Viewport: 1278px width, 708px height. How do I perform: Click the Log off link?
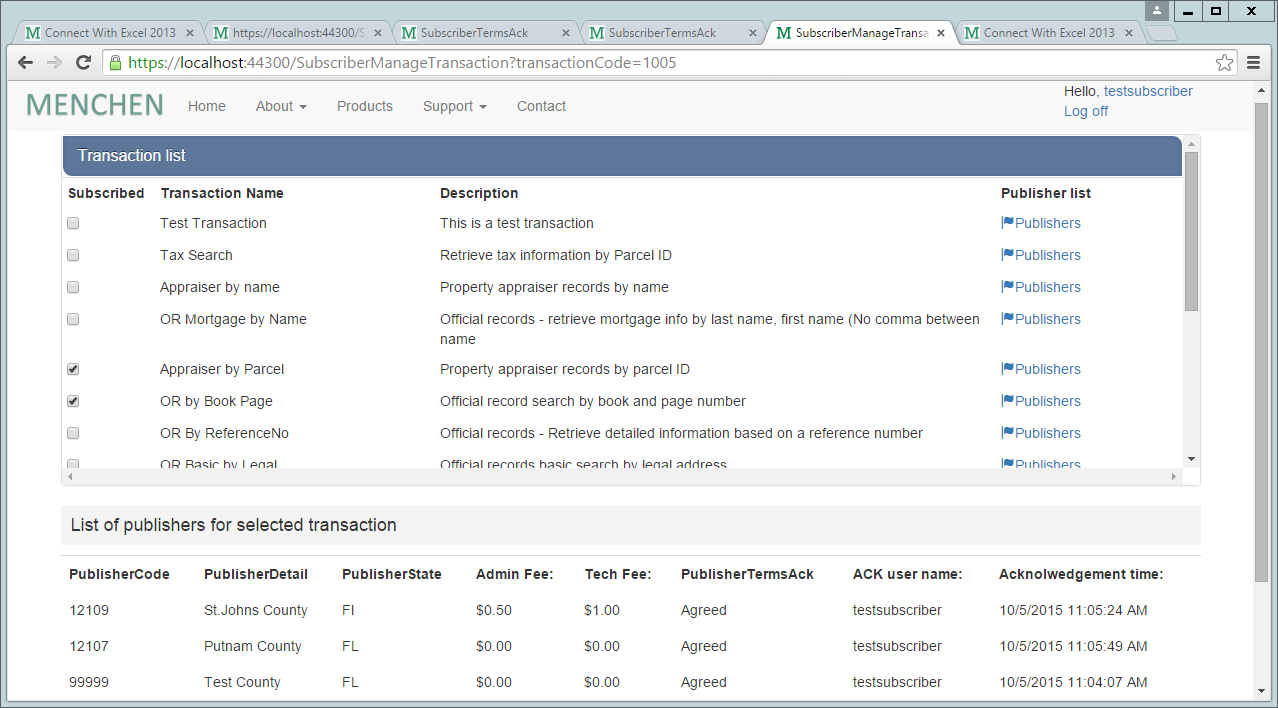[1085, 111]
